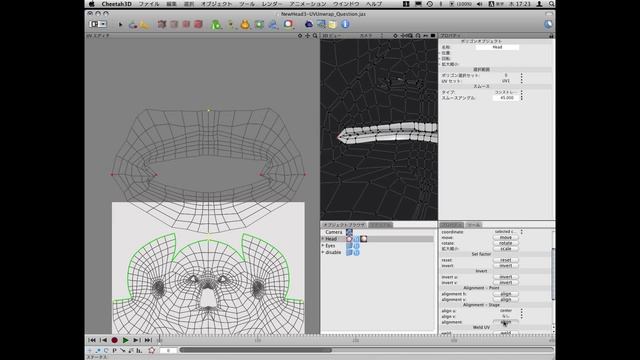Click the weld button under Weld UV
This screenshot has height=360, width=640.
click(506, 333)
